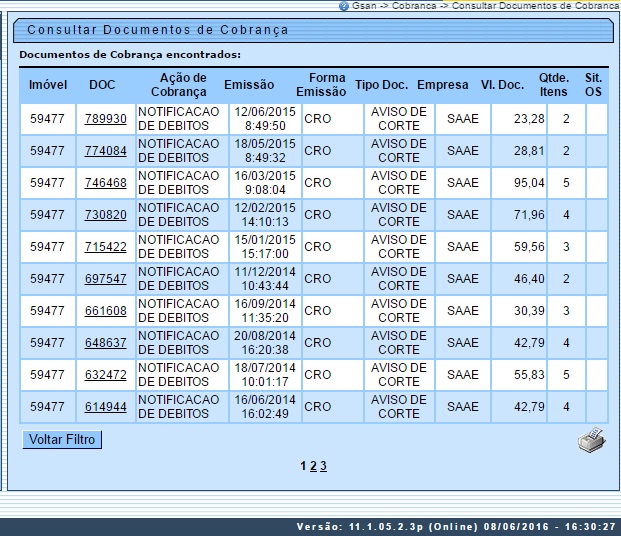The image size is (621, 536).
Task: Go to results page 2
Action: click(x=313, y=466)
